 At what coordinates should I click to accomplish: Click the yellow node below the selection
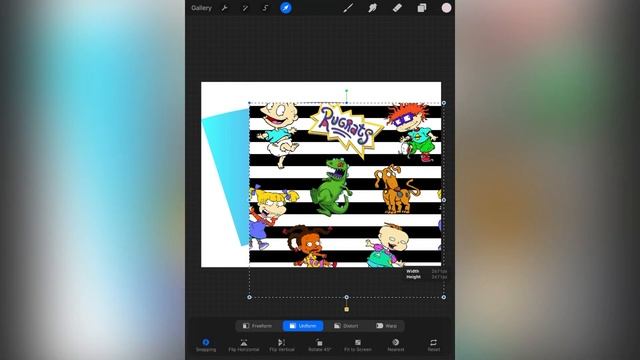[x=347, y=309]
